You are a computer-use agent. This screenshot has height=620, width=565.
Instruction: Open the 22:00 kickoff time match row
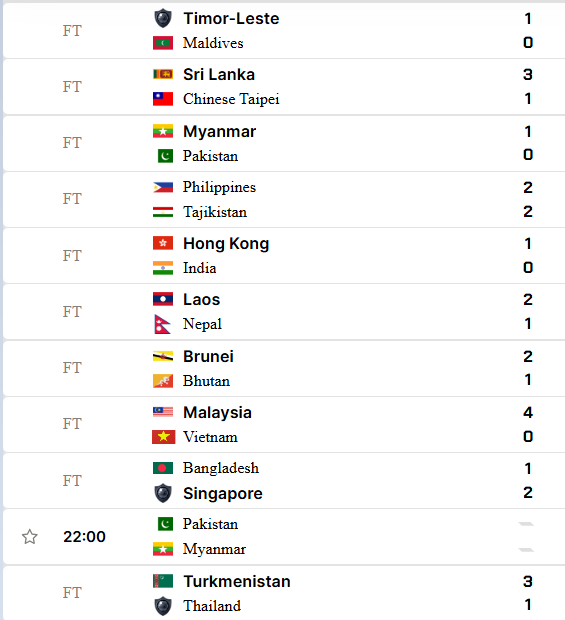(284, 537)
